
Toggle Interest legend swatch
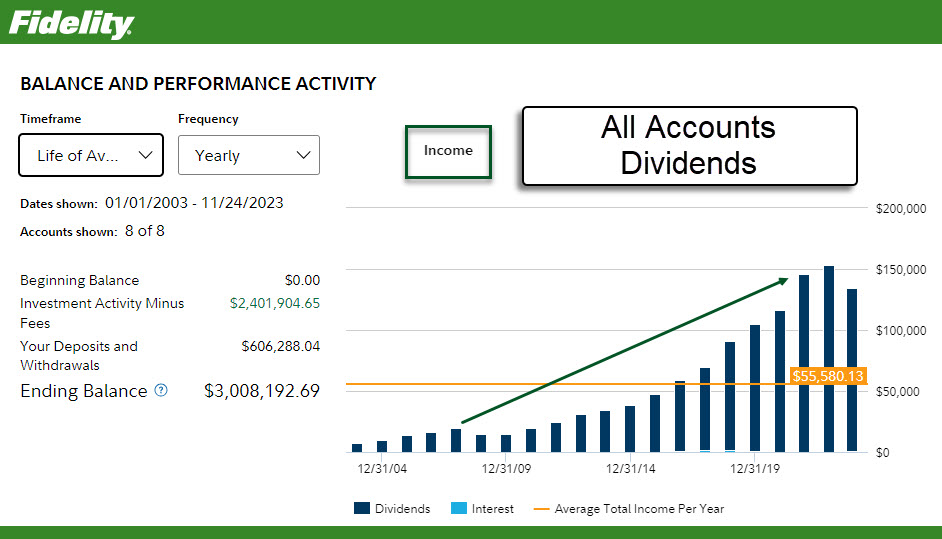(459, 509)
